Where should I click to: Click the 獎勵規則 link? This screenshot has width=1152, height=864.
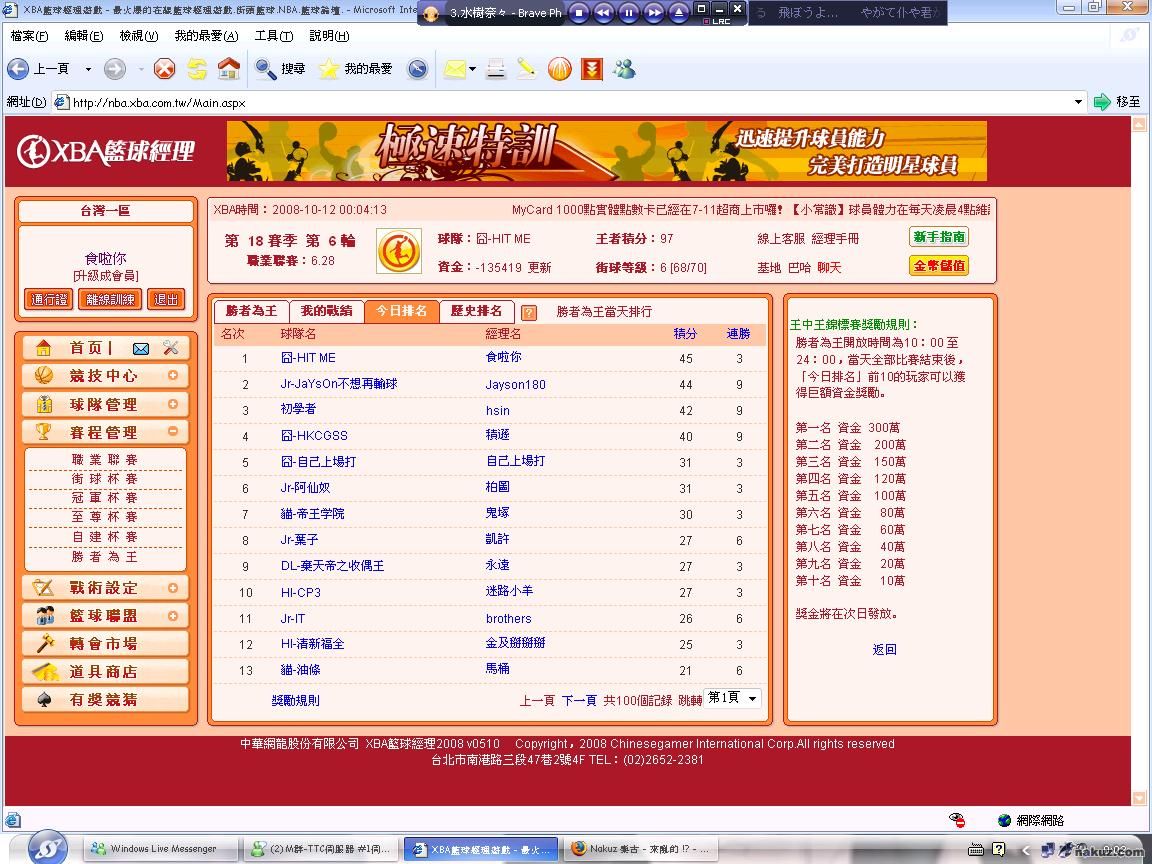[x=295, y=701]
